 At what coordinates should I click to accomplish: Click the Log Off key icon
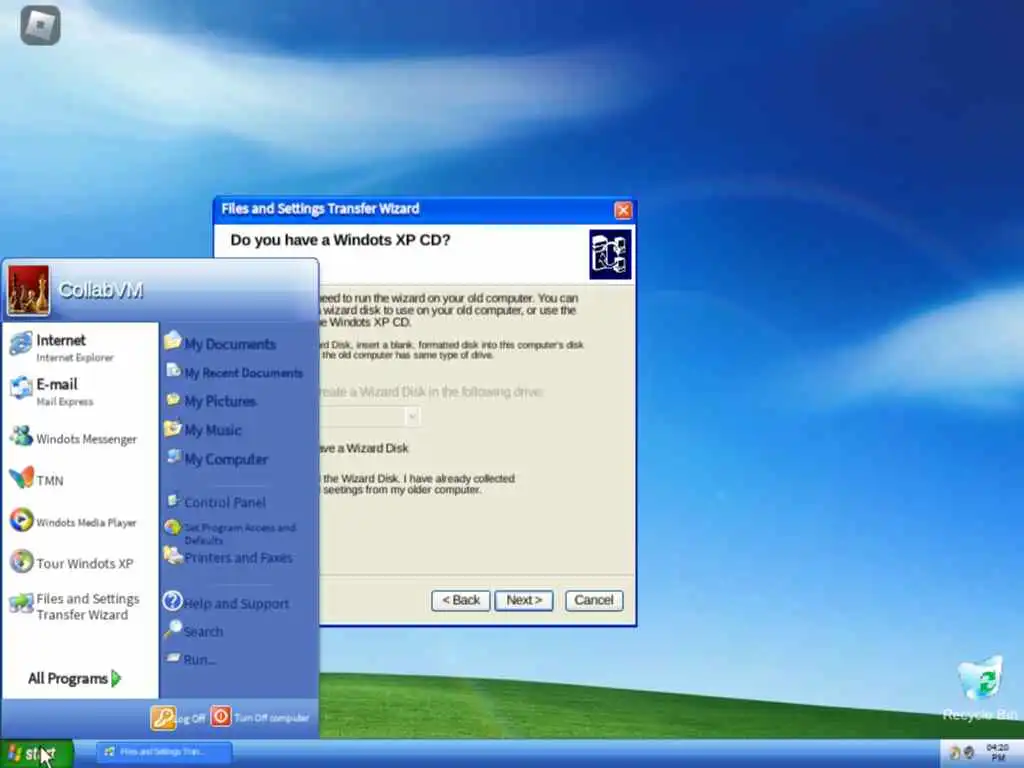(163, 718)
